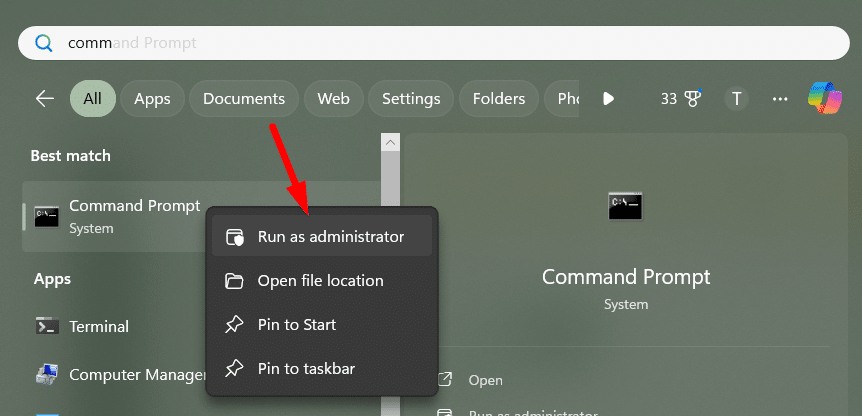862x416 pixels.
Task: Click the pin icon beside Pin to Start
Action: tap(234, 325)
